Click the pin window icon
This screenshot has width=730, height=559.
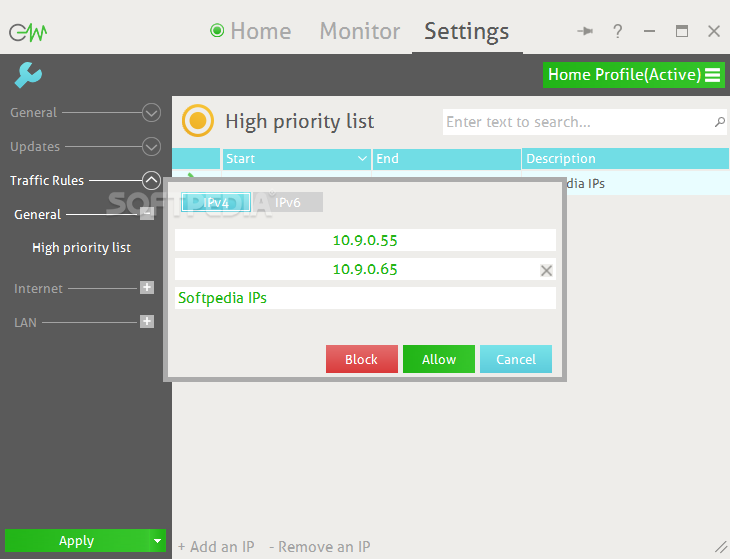pos(585,31)
